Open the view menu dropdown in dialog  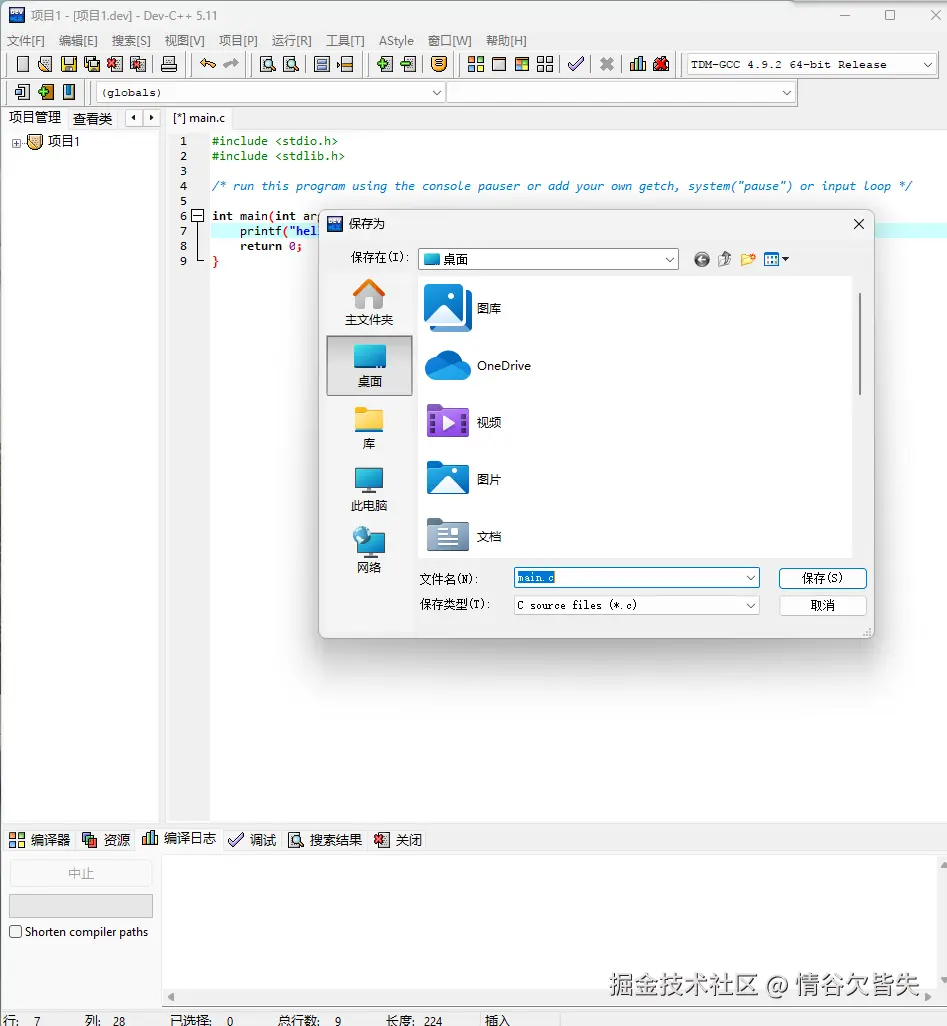776,260
